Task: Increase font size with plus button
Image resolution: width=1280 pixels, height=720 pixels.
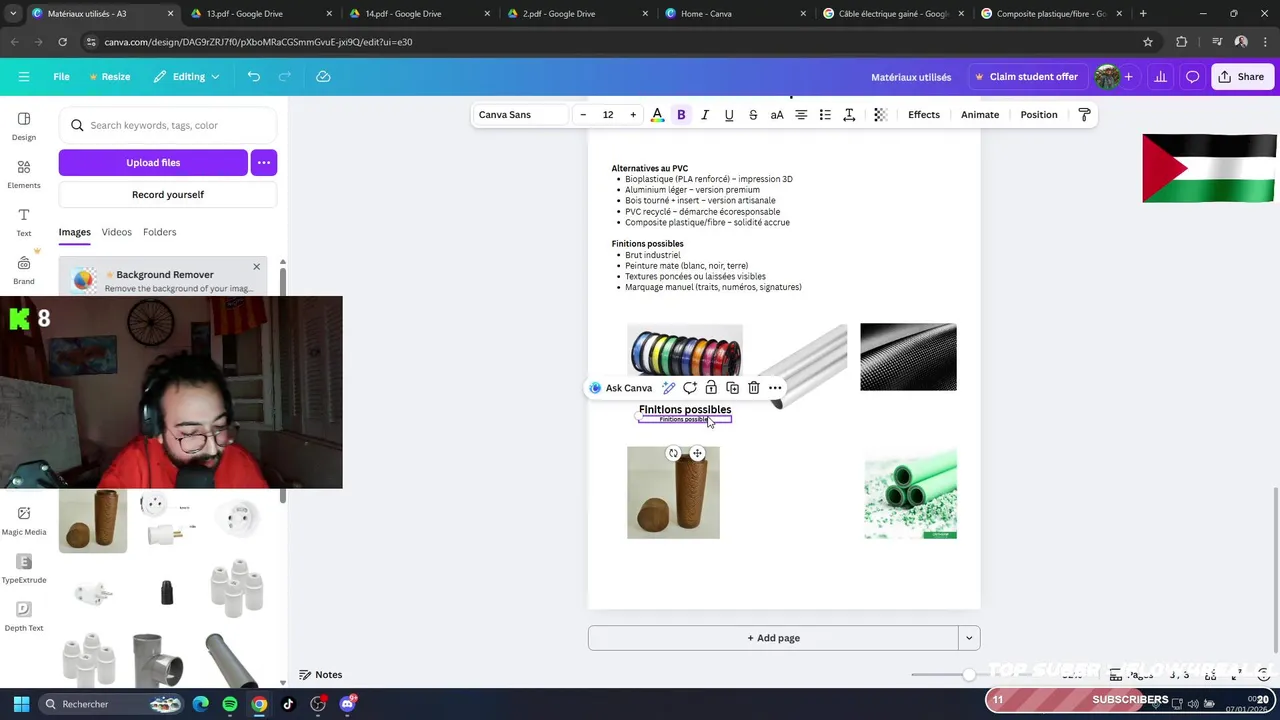Action: [633, 115]
